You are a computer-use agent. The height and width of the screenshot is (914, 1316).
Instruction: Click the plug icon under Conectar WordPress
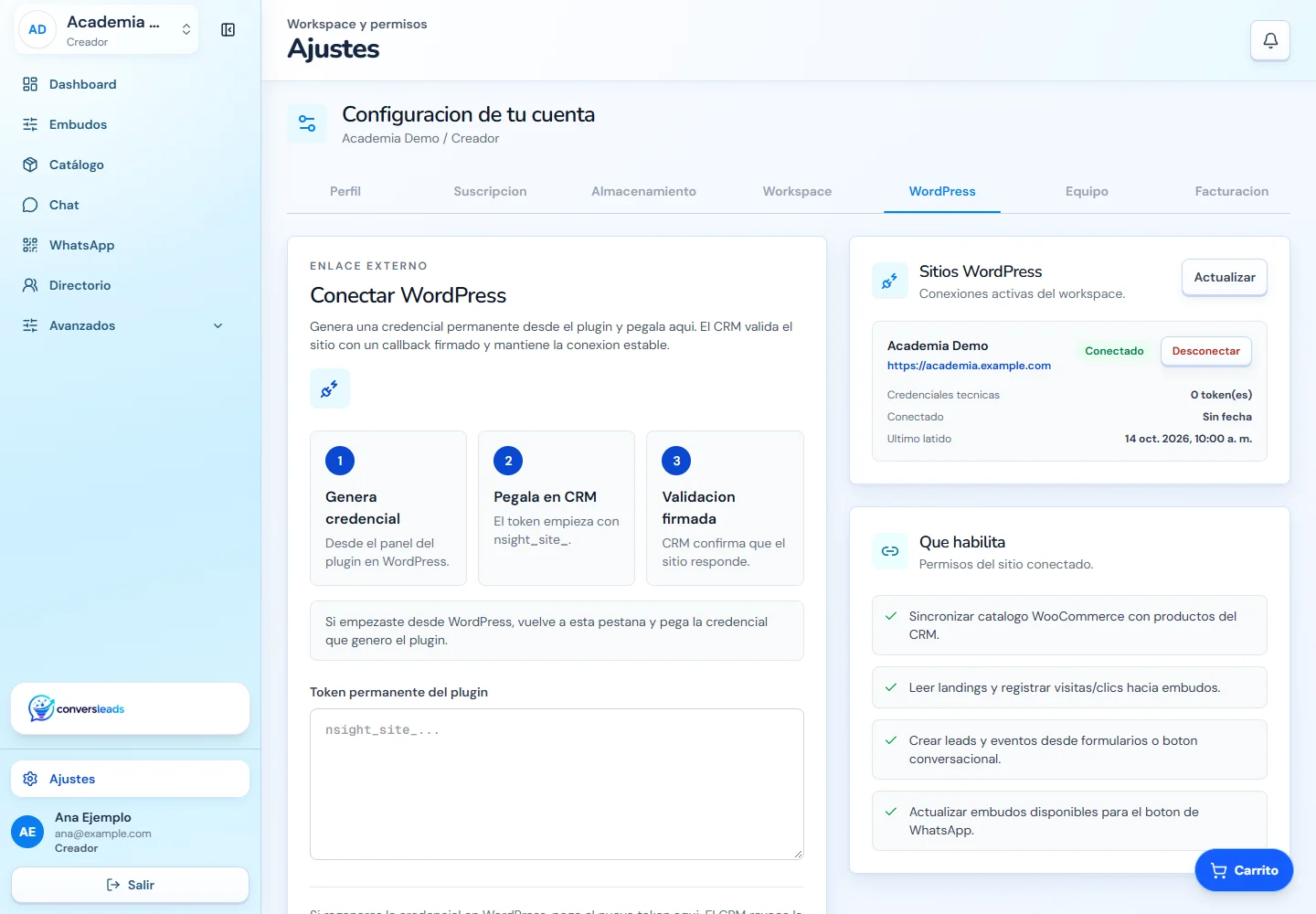click(x=330, y=388)
